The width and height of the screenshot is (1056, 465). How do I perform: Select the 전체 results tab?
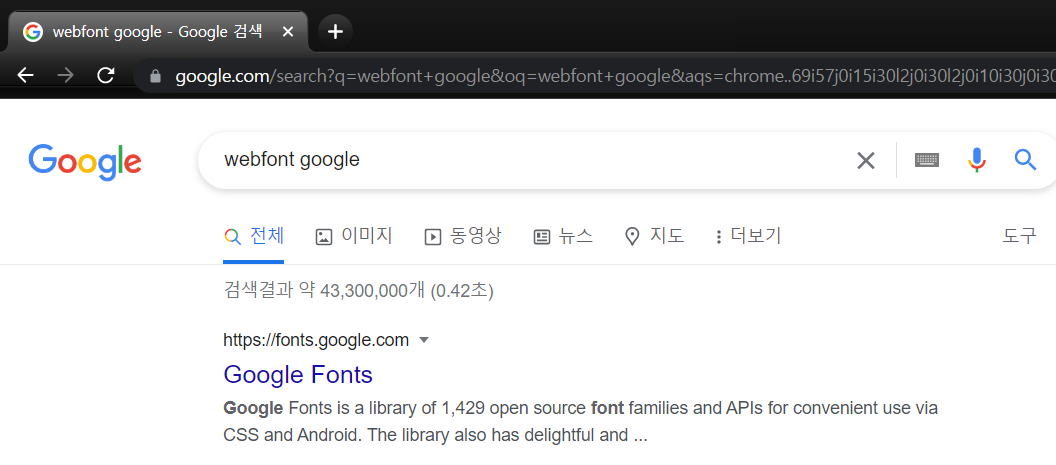[254, 236]
